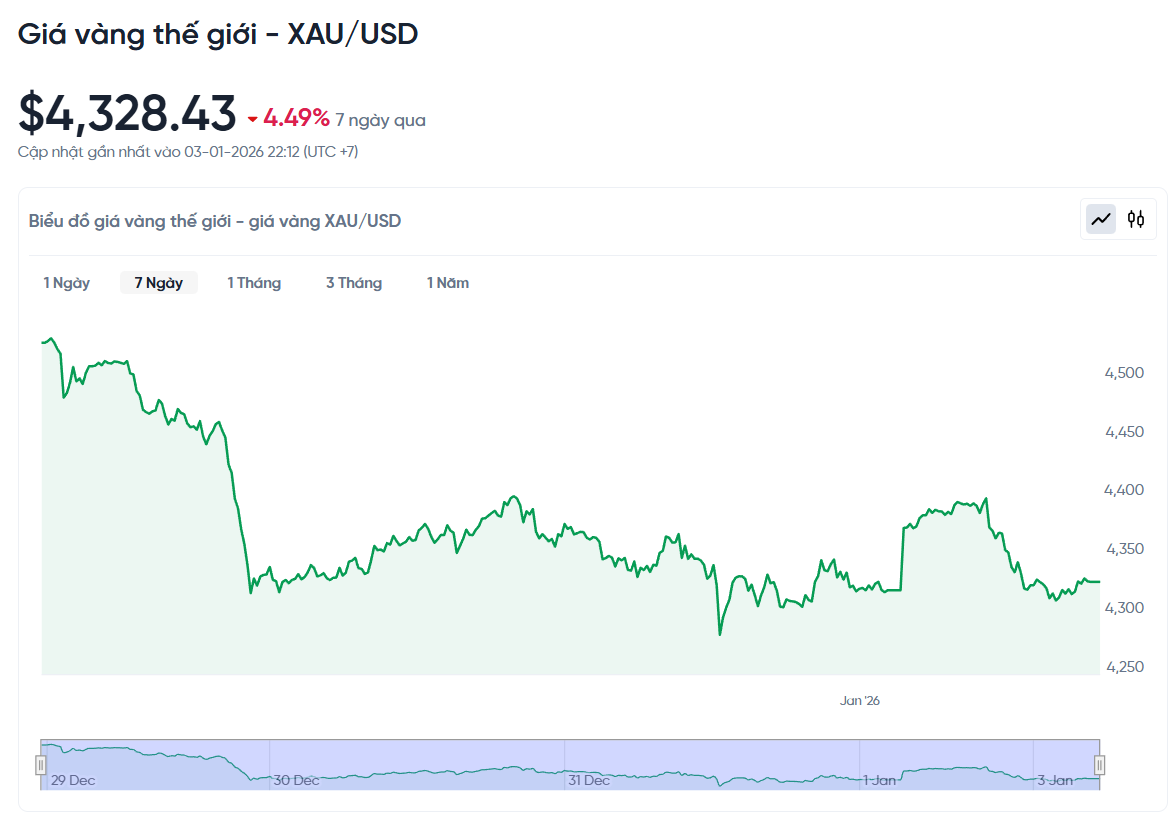
Task: Switch to the candlestick chart view
Action: click(x=1136, y=219)
